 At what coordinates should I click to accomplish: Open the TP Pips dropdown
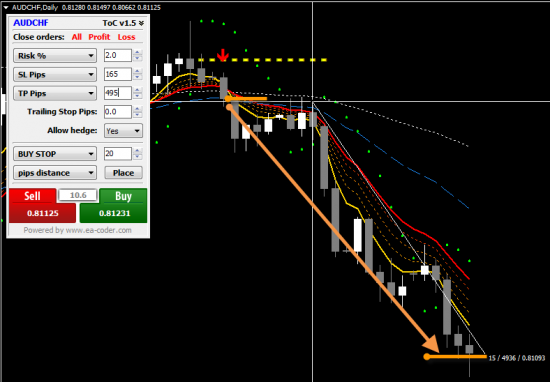click(55, 93)
